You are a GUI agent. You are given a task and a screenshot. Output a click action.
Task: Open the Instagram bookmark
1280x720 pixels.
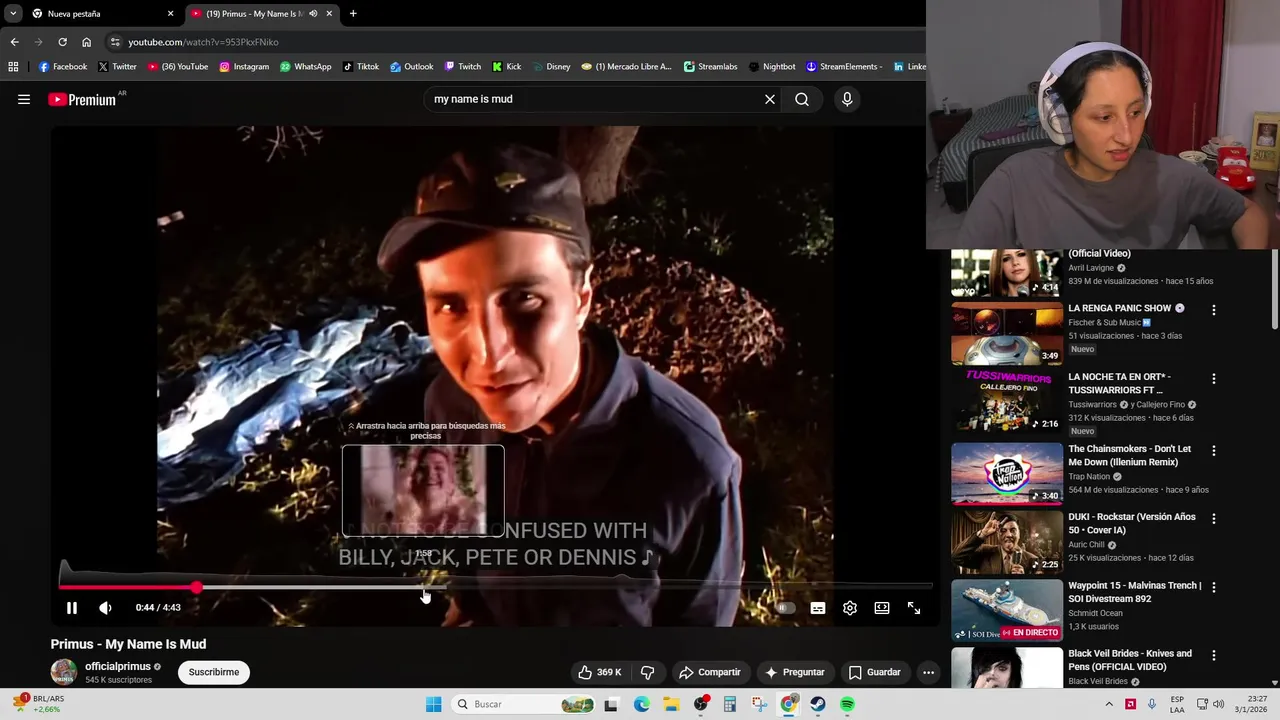pos(244,67)
